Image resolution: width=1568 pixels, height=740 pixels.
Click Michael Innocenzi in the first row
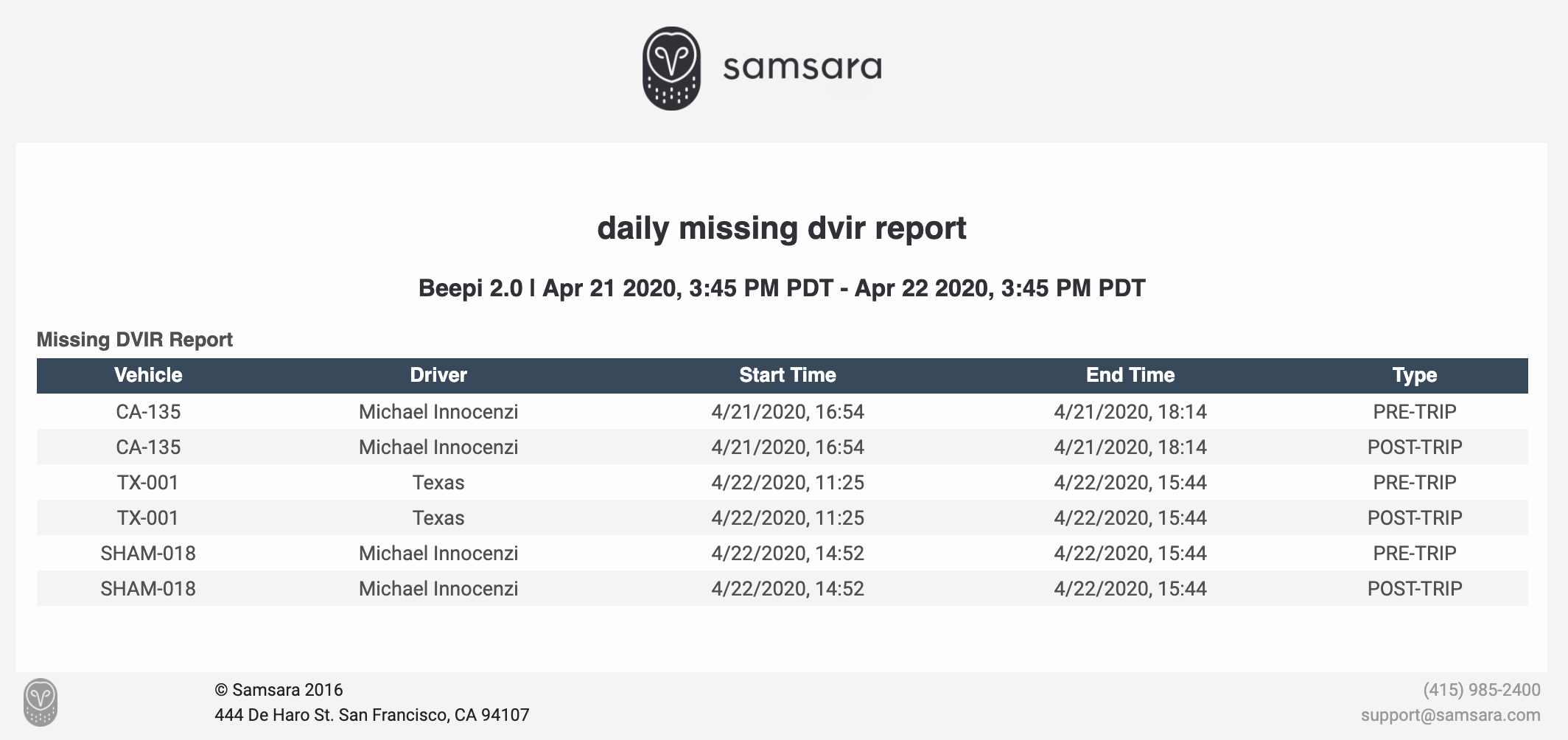point(438,411)
